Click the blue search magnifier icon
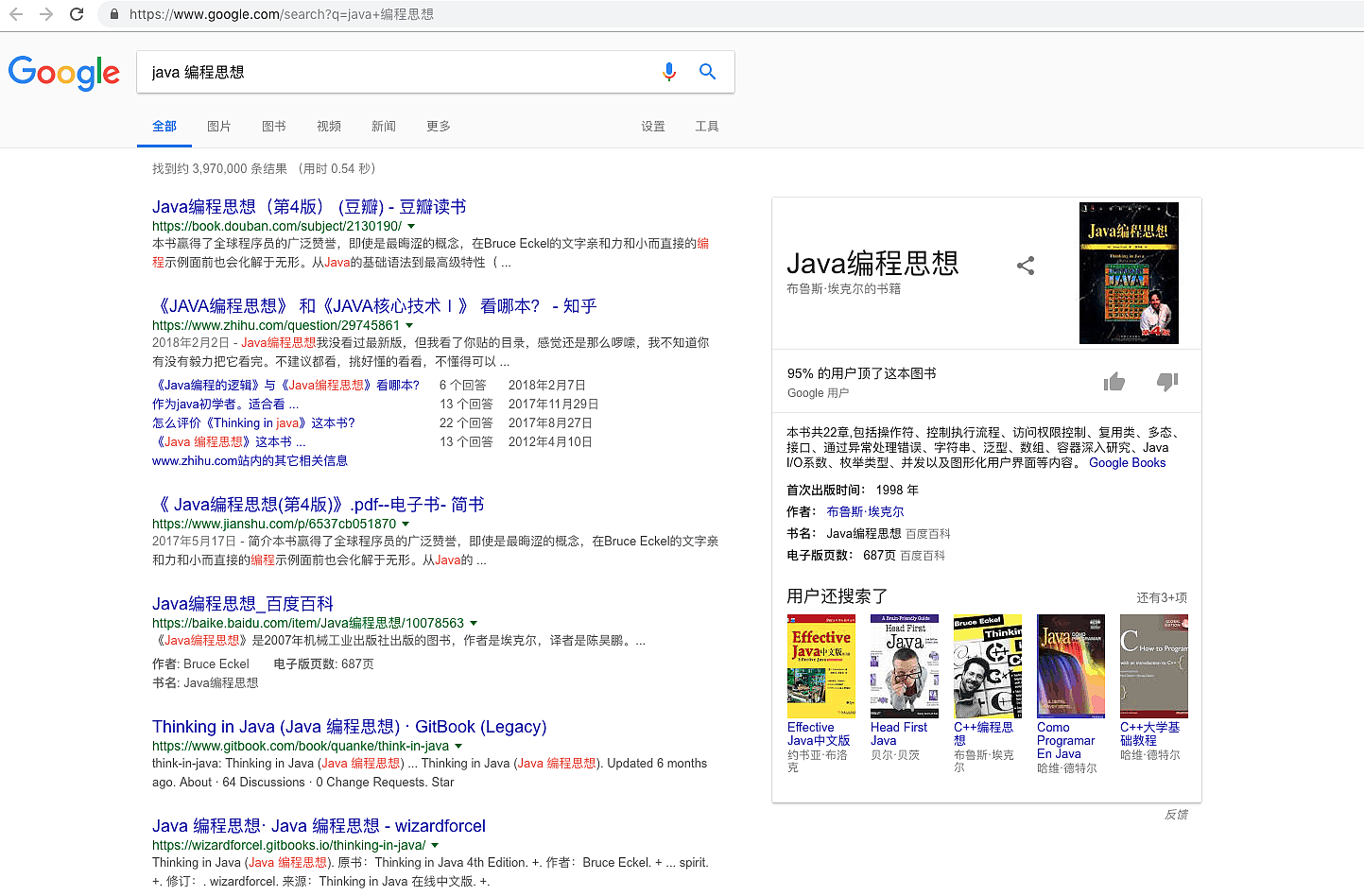1364x896 pixels. [707, 72]
